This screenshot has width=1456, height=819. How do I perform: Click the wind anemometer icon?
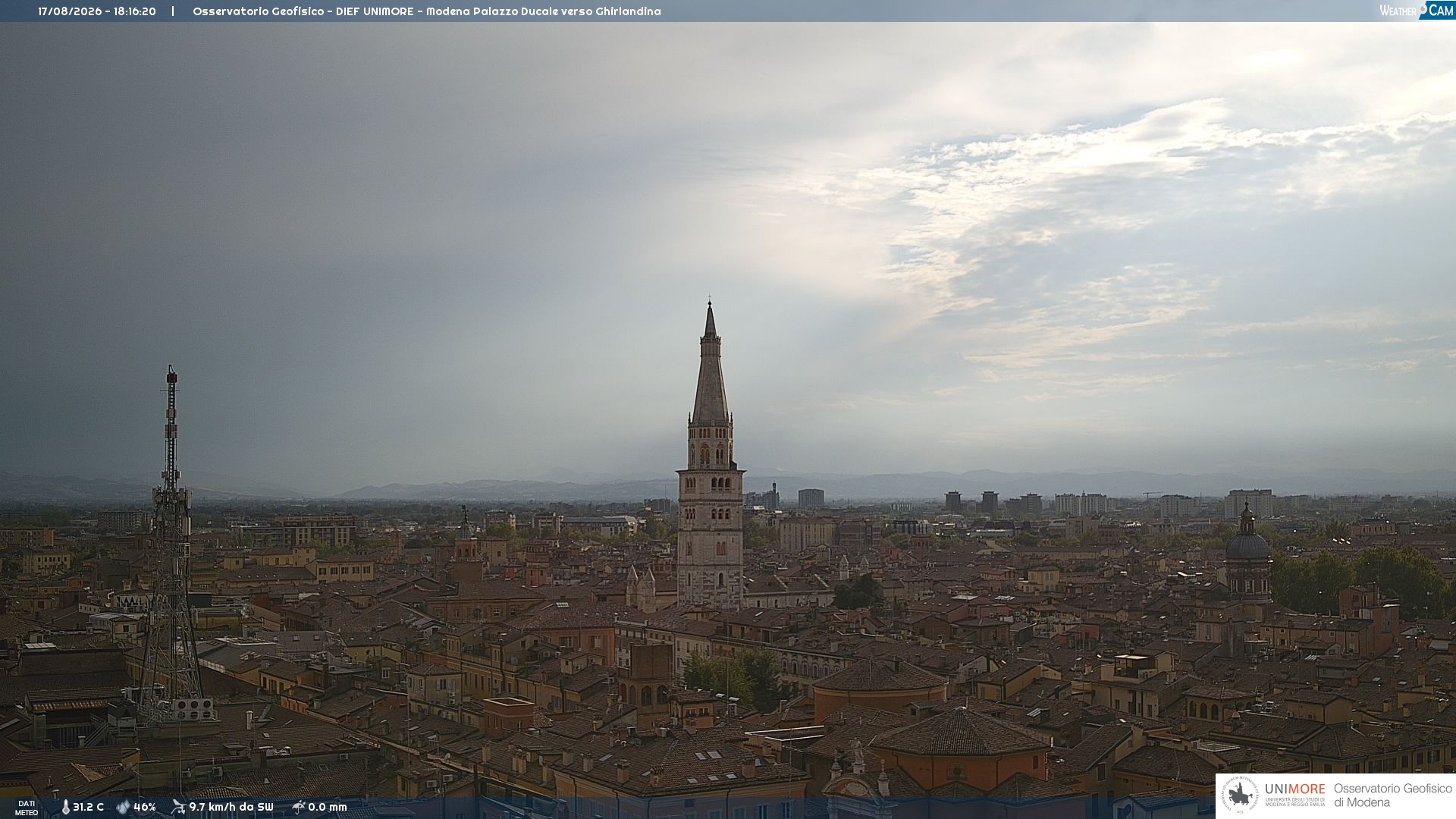(x=178, y=807)
